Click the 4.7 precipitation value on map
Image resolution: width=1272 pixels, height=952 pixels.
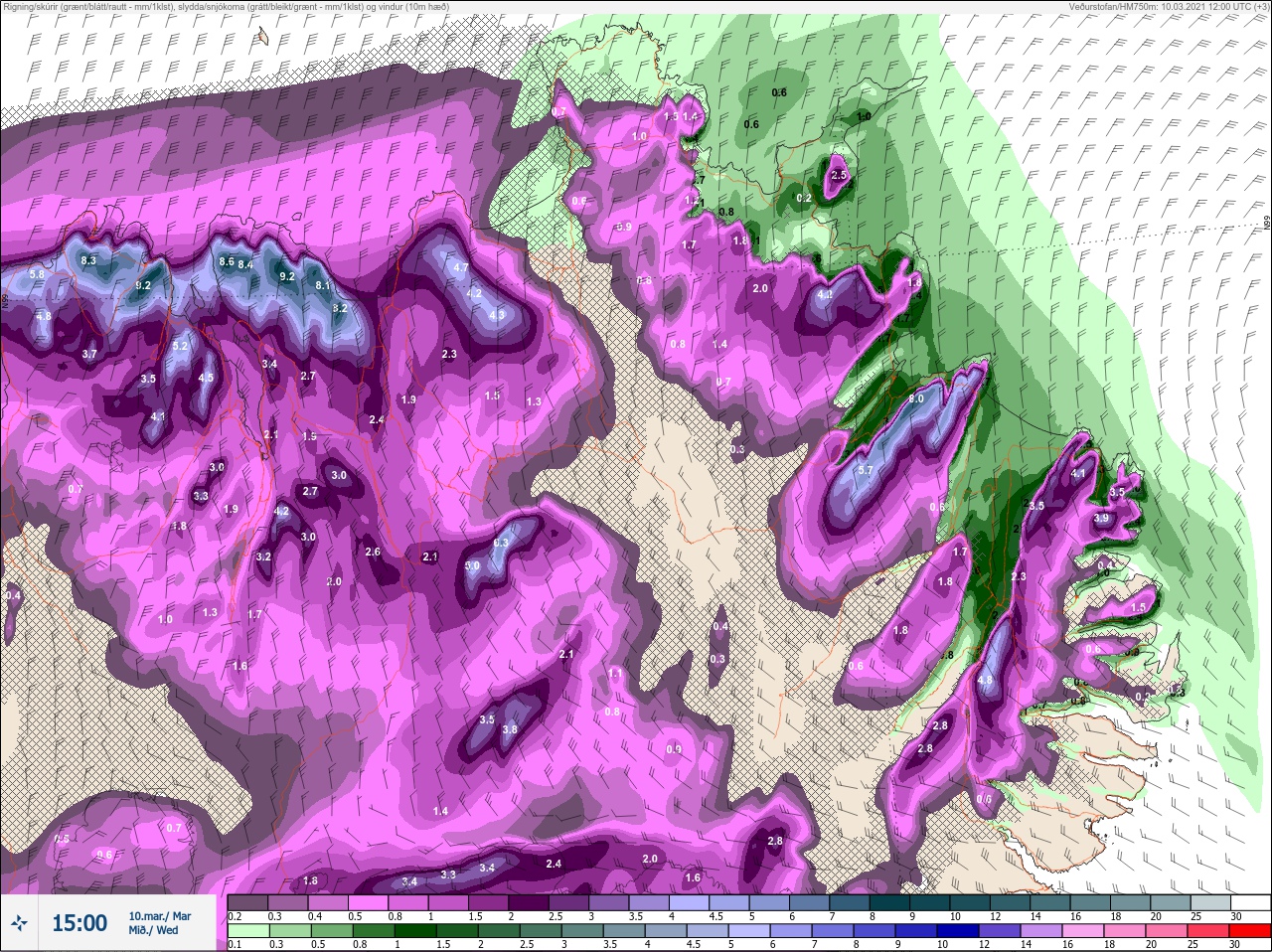pyautogui.click(x=461, y=267)
